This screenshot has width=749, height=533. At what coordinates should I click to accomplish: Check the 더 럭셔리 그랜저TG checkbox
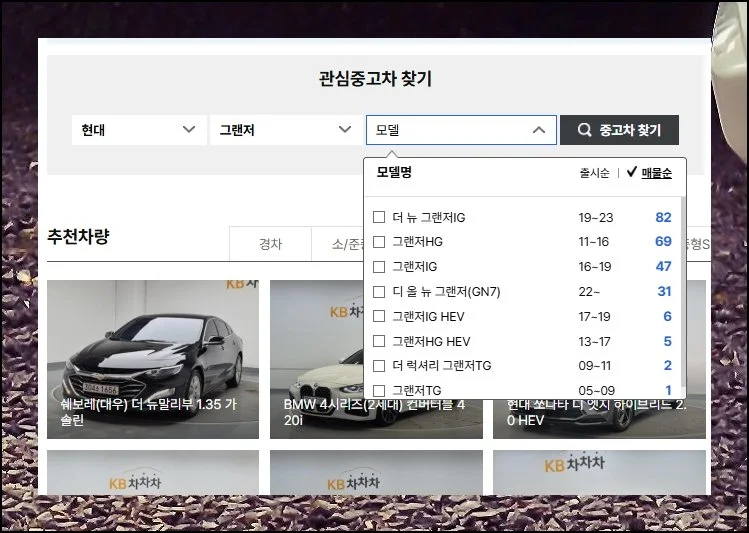(x=379, y=366)
